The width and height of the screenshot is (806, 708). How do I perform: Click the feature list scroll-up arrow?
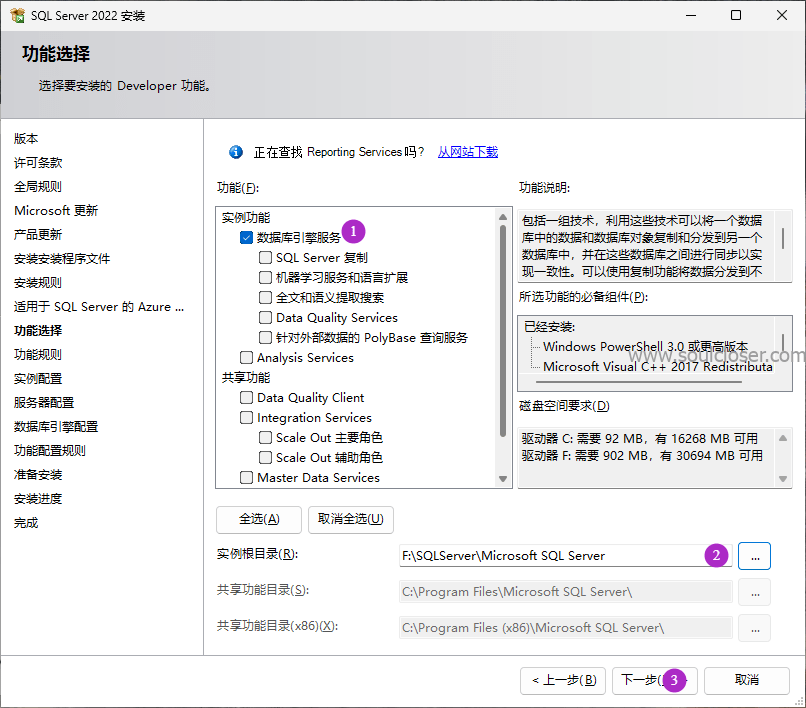(x=503, y=217)
